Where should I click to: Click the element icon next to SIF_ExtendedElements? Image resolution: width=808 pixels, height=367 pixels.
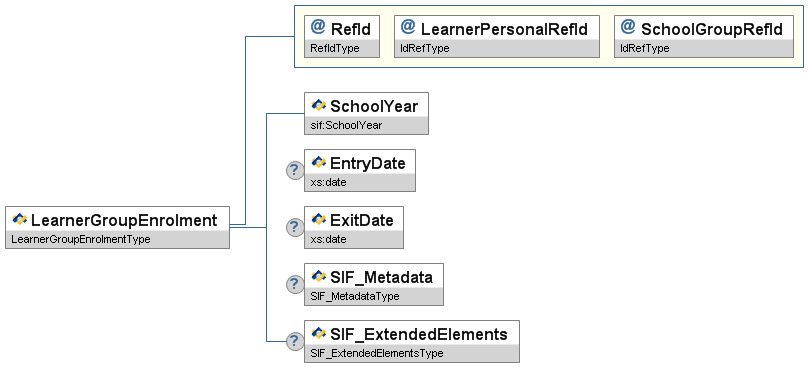[x=319, y=333]
